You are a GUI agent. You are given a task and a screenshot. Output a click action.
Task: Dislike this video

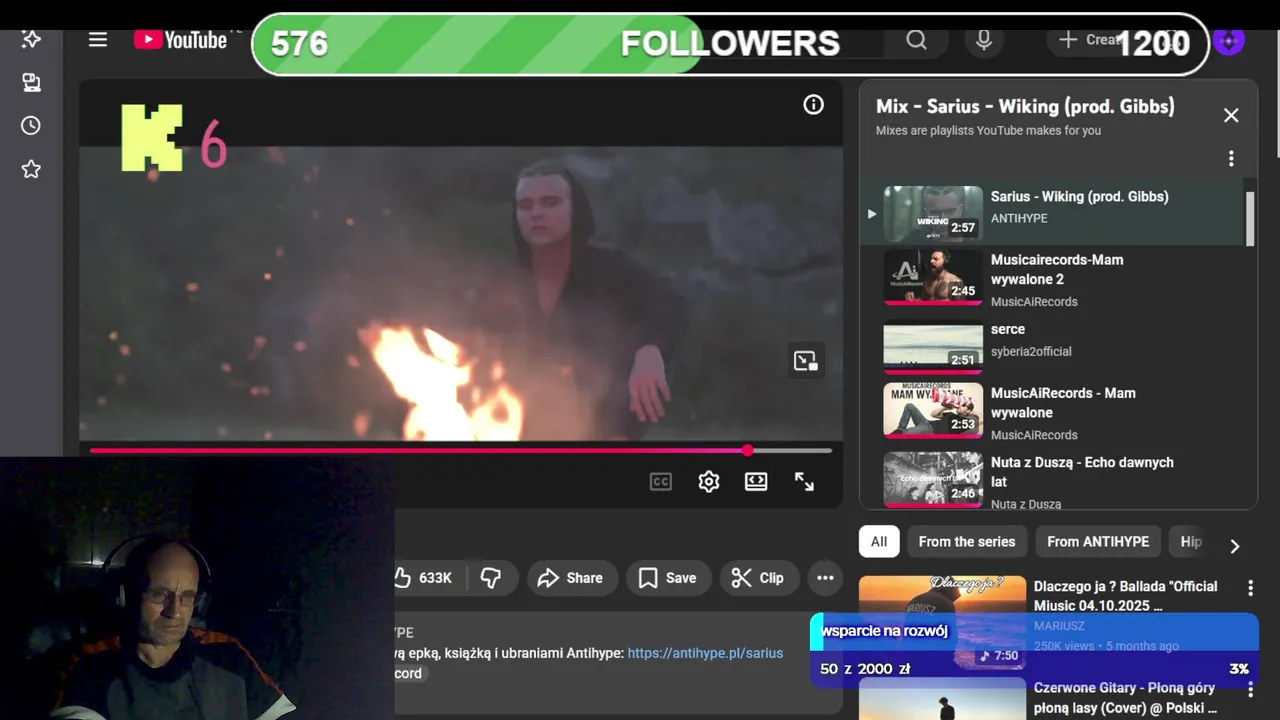491,578
